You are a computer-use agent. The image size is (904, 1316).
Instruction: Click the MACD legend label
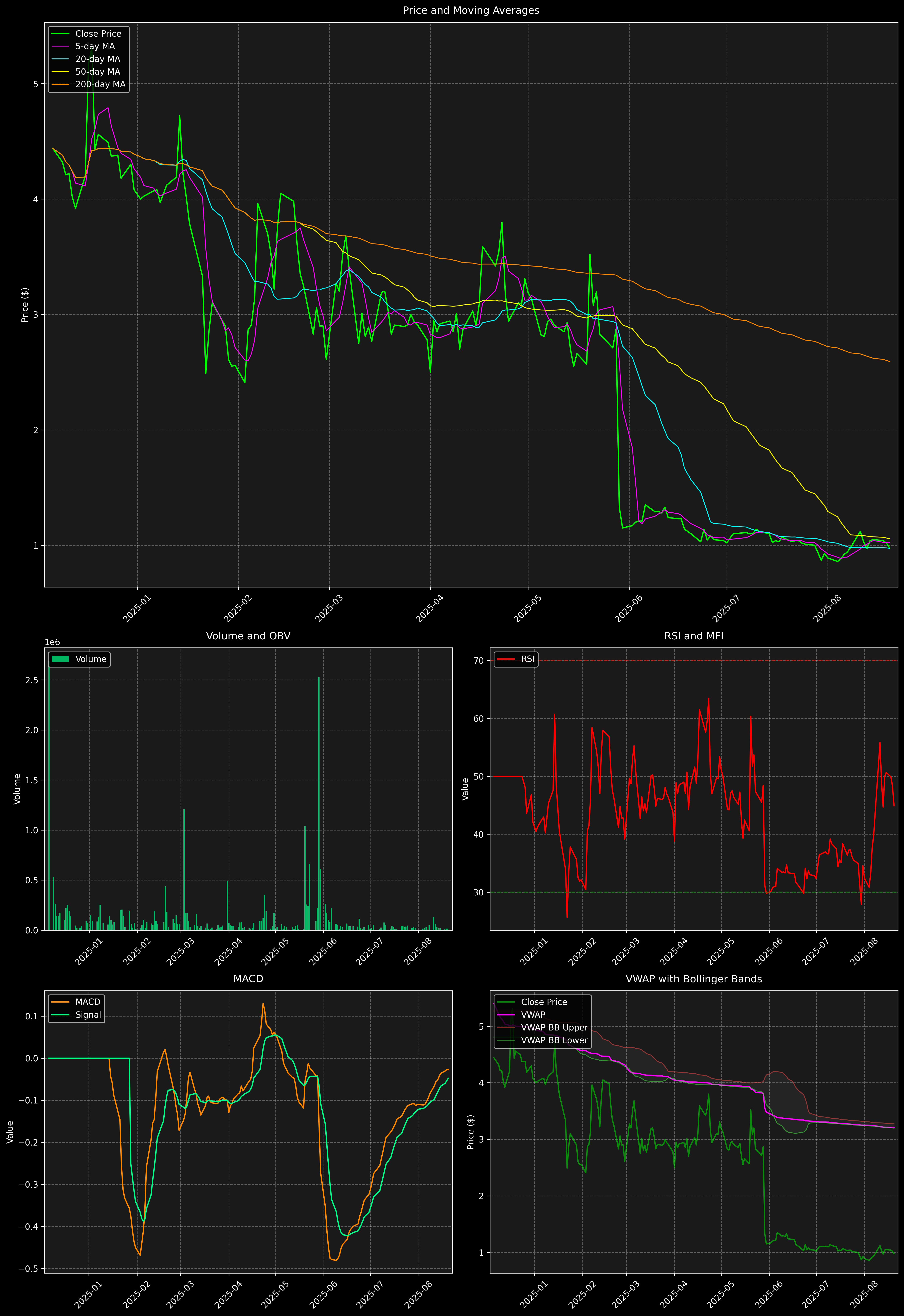(88, 1002)
